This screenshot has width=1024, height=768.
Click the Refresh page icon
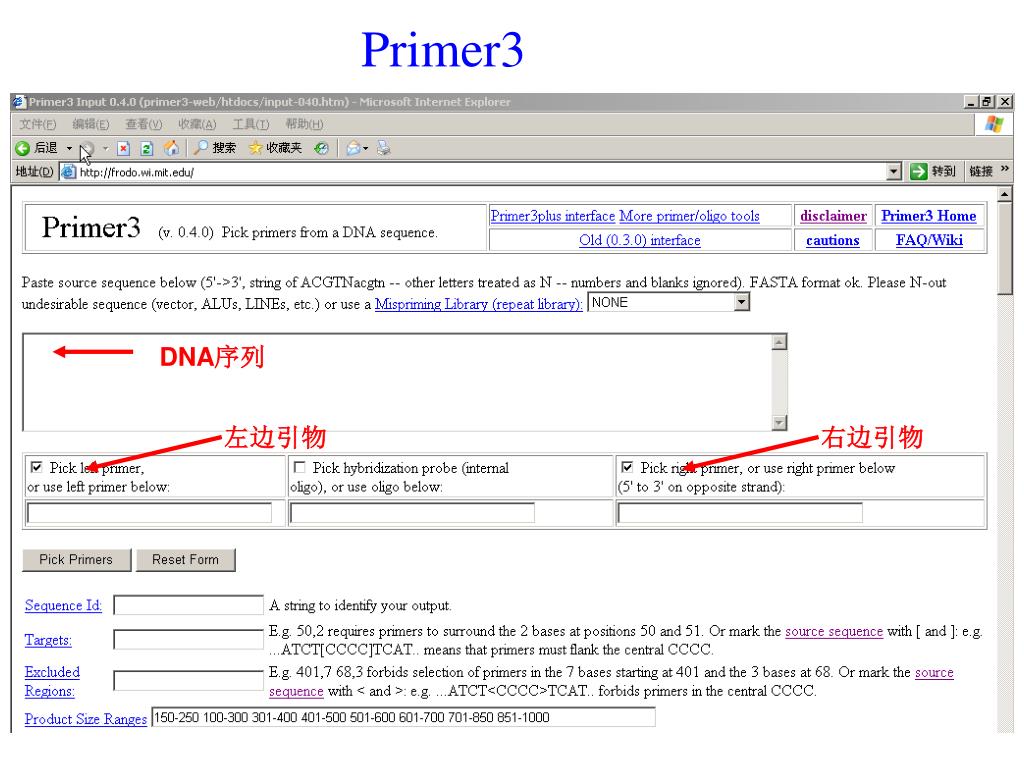[x=147, y=148]
